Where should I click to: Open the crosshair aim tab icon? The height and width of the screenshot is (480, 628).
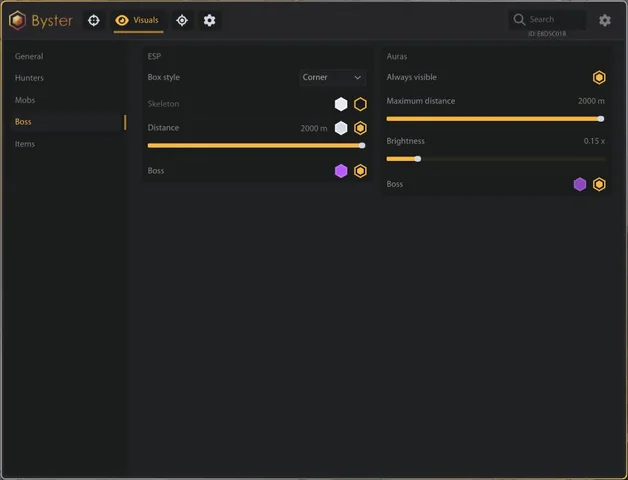[x=94, y=20]
